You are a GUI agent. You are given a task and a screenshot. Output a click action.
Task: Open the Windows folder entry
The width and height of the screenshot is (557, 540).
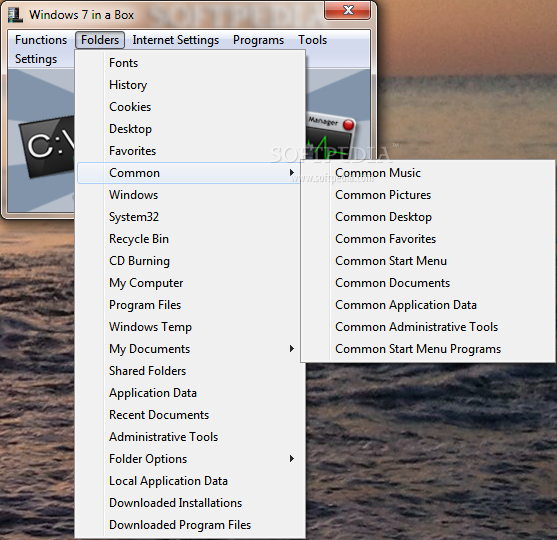point(190,195)
